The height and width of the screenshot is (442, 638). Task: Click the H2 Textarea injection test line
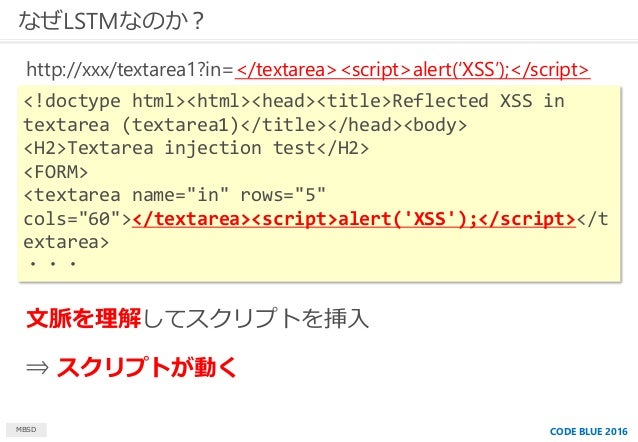[x=196, y=148]
